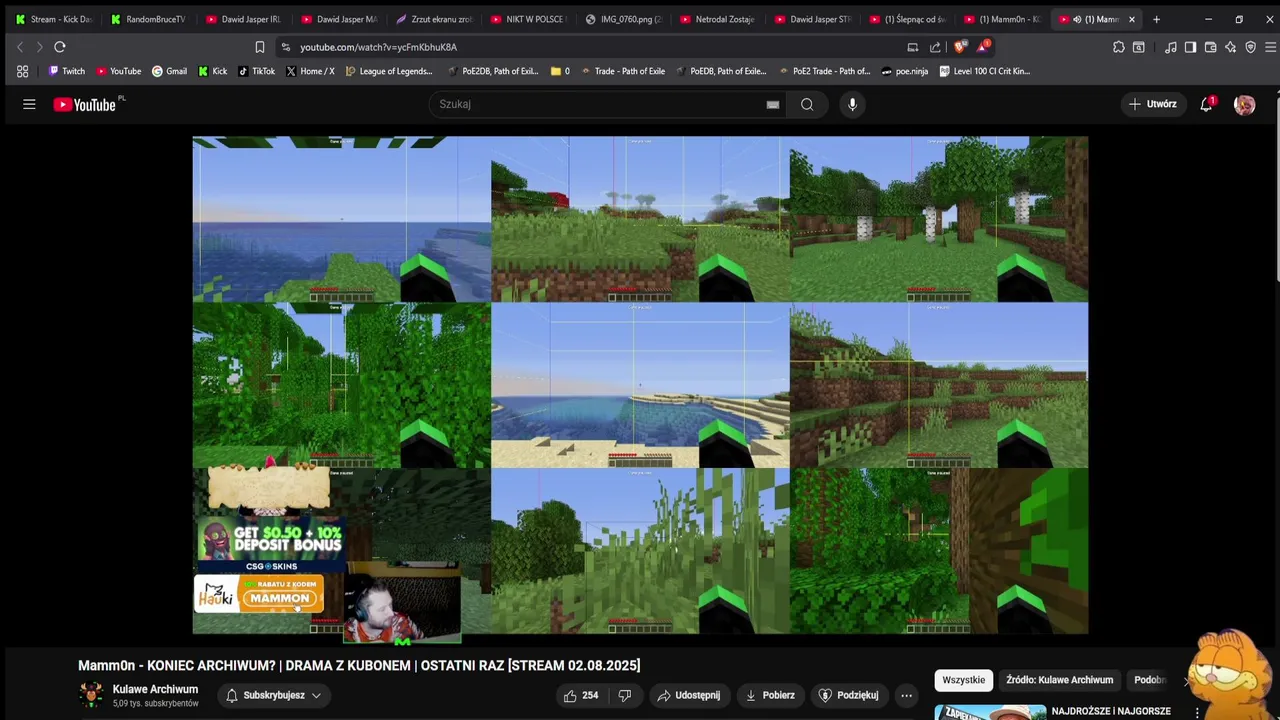This screenshot has width=1280, height=720.
Task: Click the magnifier search button
Action: point(807,104)
